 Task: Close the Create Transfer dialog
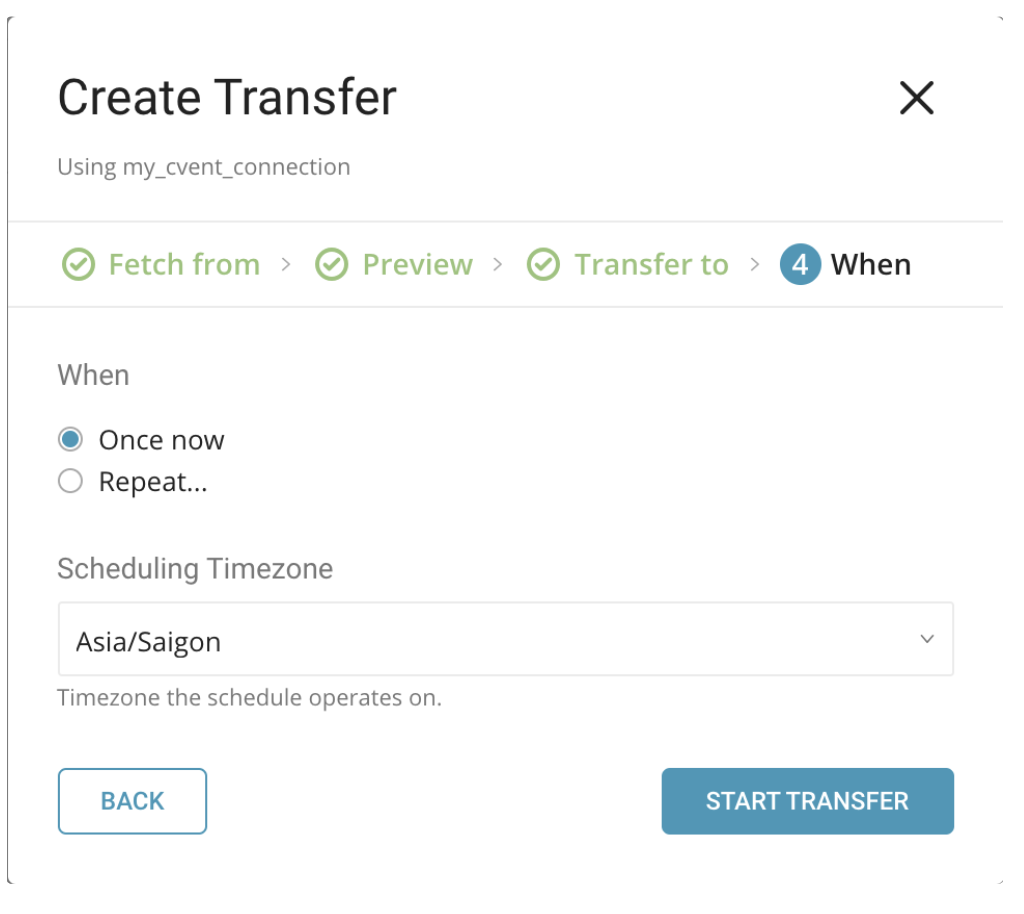tap(916, 98)
